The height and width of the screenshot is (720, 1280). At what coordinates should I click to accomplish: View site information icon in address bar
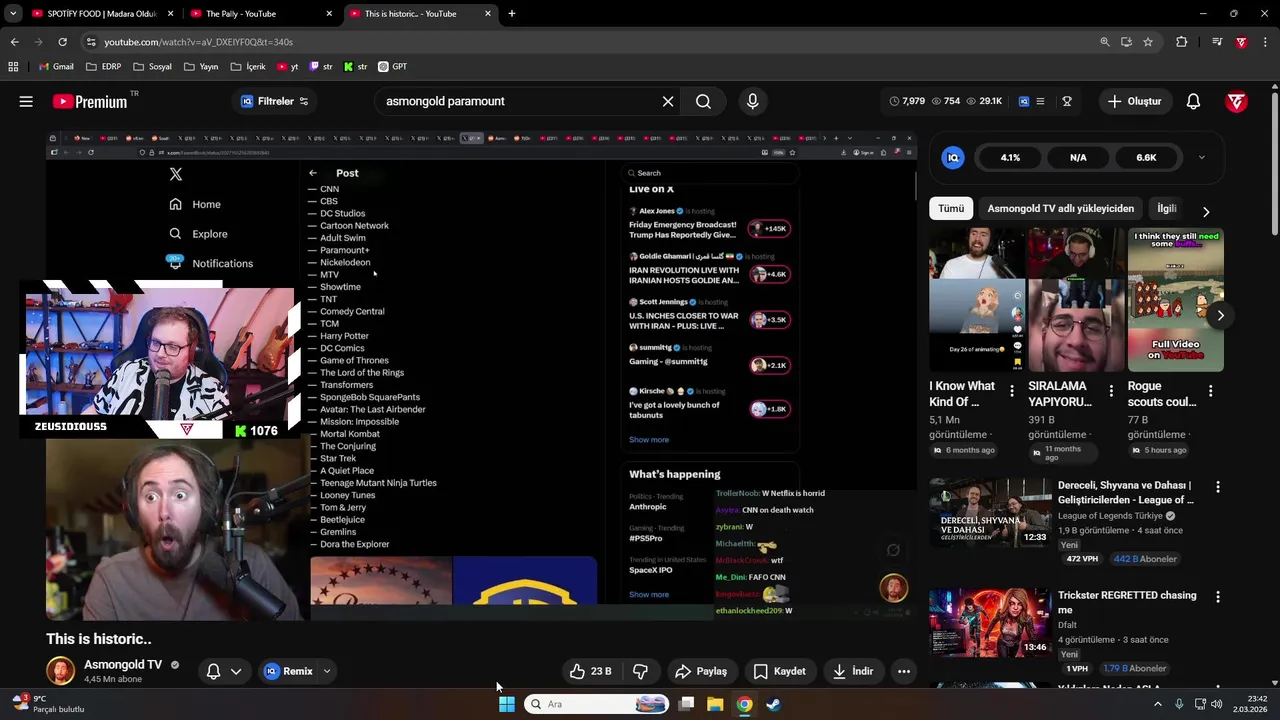pyautogui.click(x=91, y=42)
